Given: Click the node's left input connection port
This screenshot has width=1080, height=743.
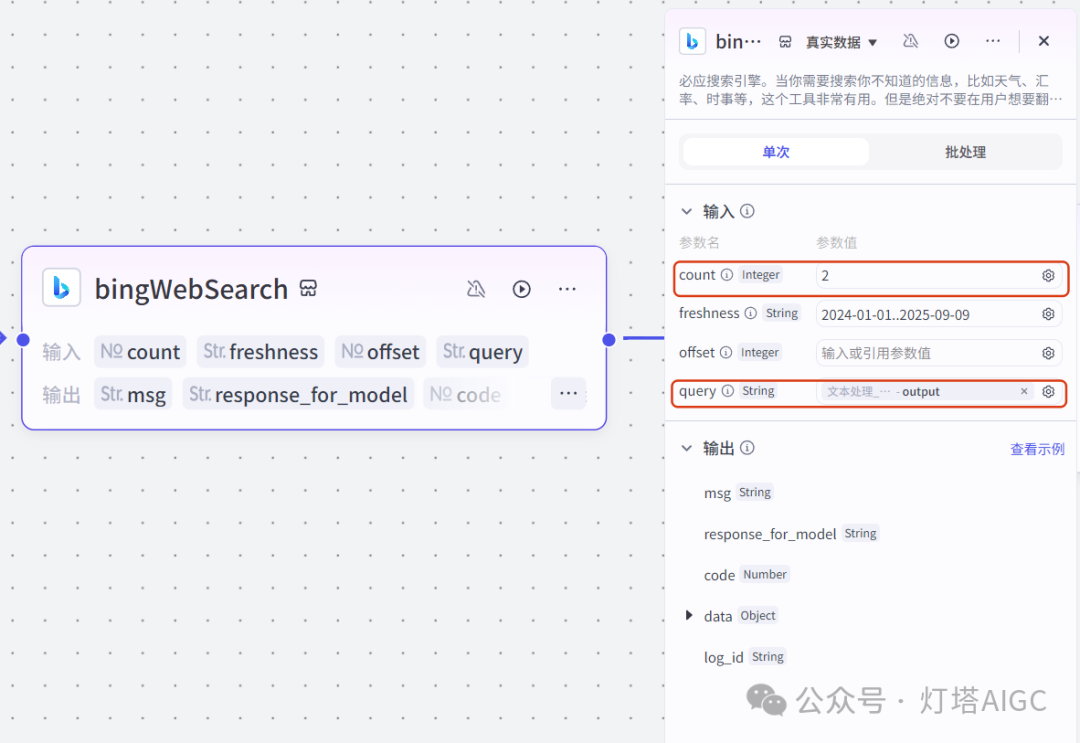Looking at the screenshot, I should click(23, 339).
